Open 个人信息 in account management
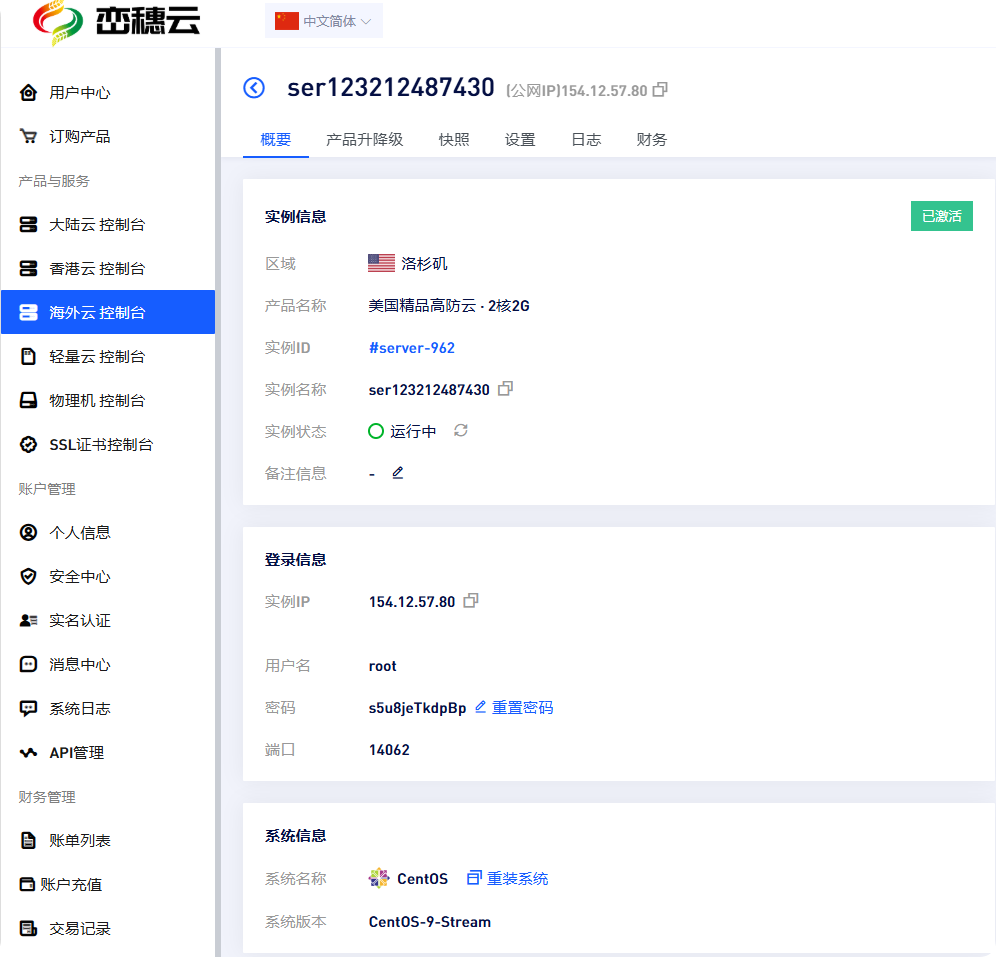This screenshot has width=996, height=957. click(x=108, y=532)
